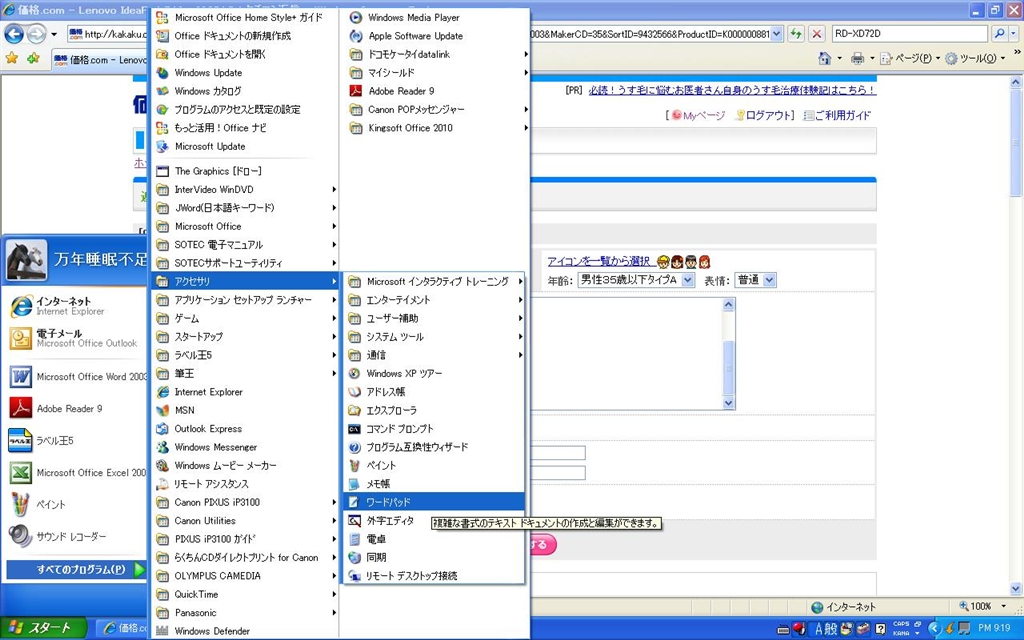The height and width of the screenshot is (640, 1024).
Task: Open the address bar history dropdown arrow
Action: tap(776, 34)
